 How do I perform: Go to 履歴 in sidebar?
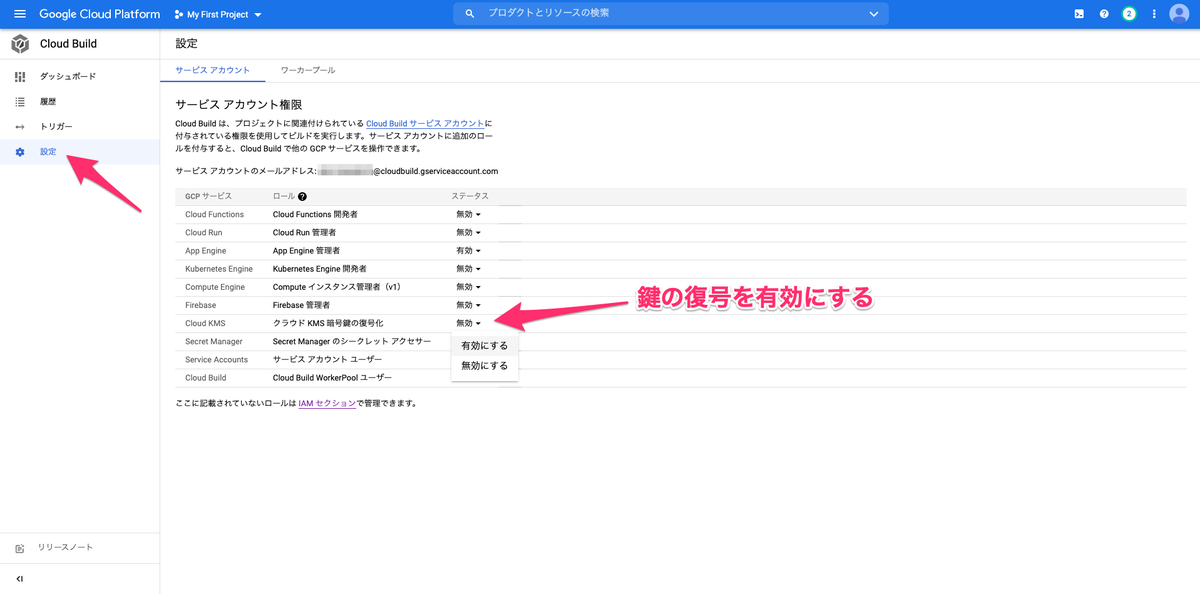(x=48, y=101)
